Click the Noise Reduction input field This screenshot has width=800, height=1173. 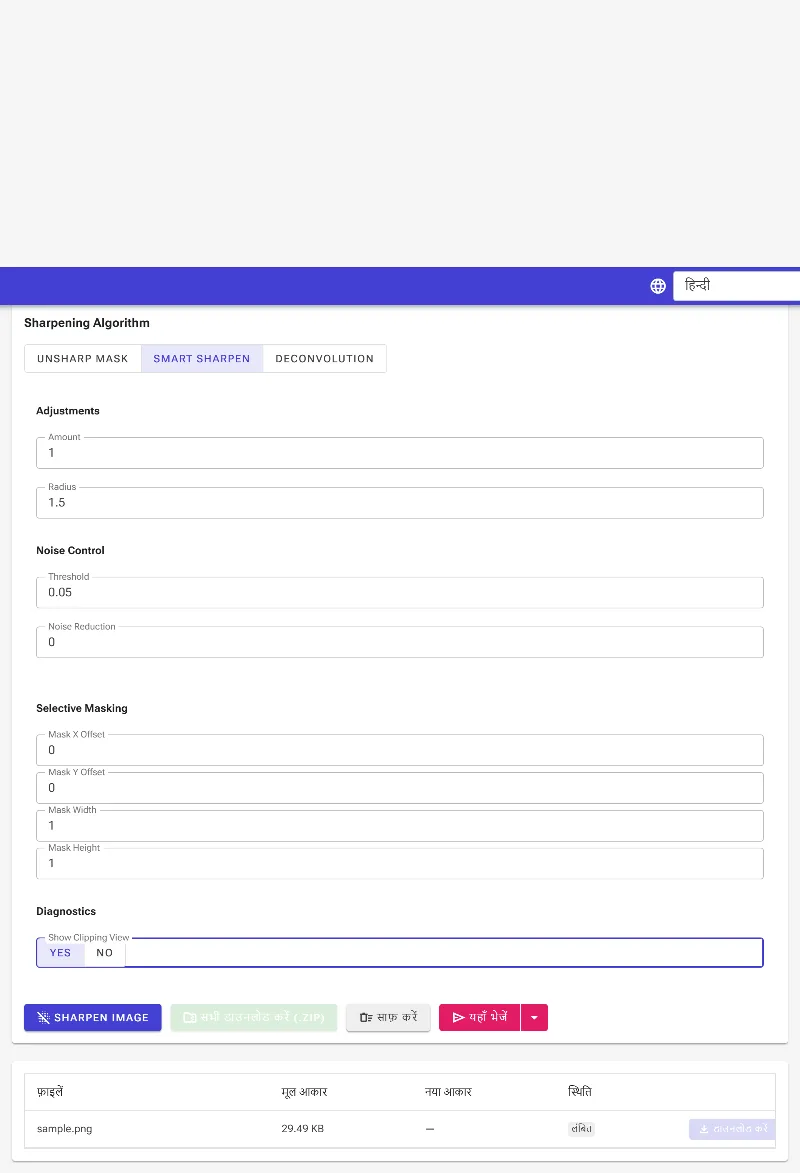pos(400,642)
